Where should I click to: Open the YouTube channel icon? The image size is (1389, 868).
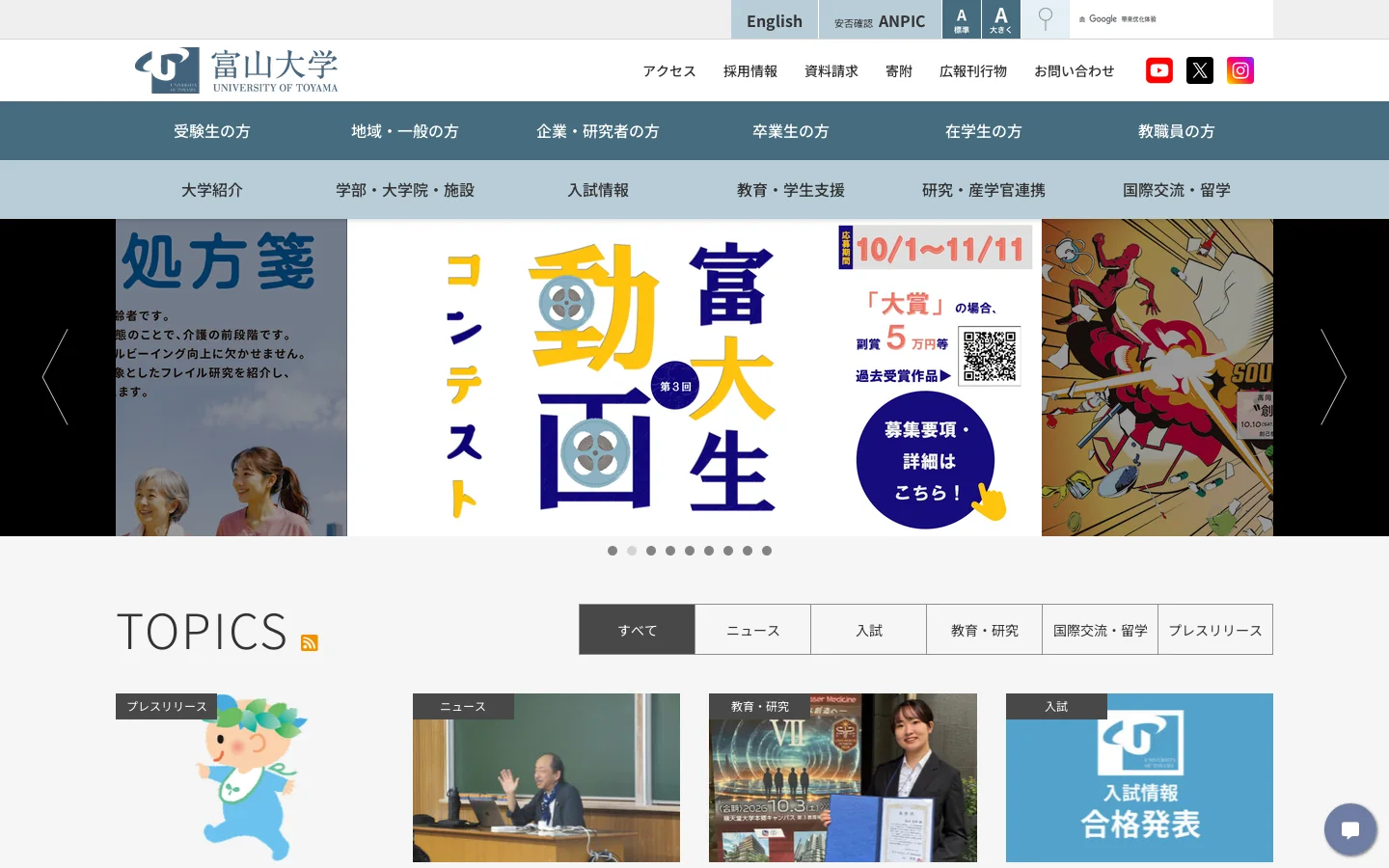tap(1159, 70)
